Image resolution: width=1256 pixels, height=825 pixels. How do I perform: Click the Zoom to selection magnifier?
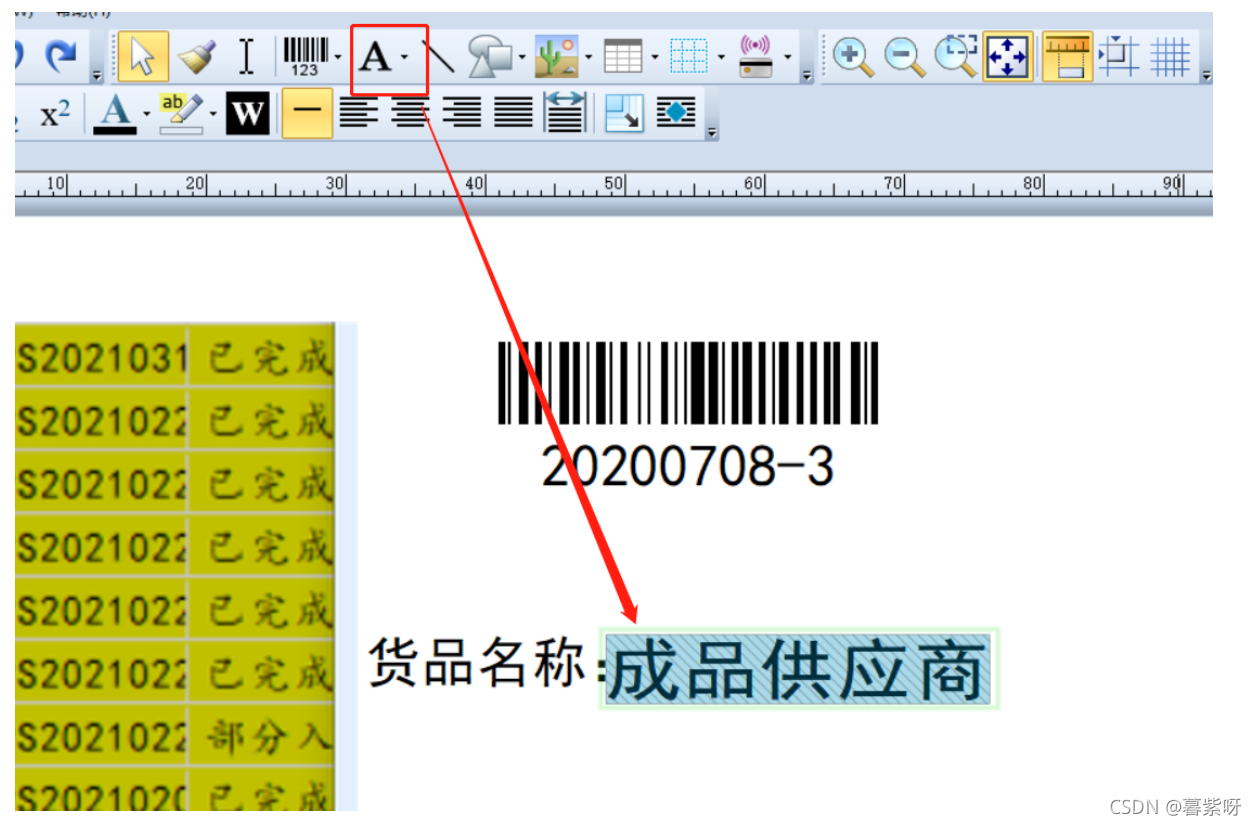[956, 56]
